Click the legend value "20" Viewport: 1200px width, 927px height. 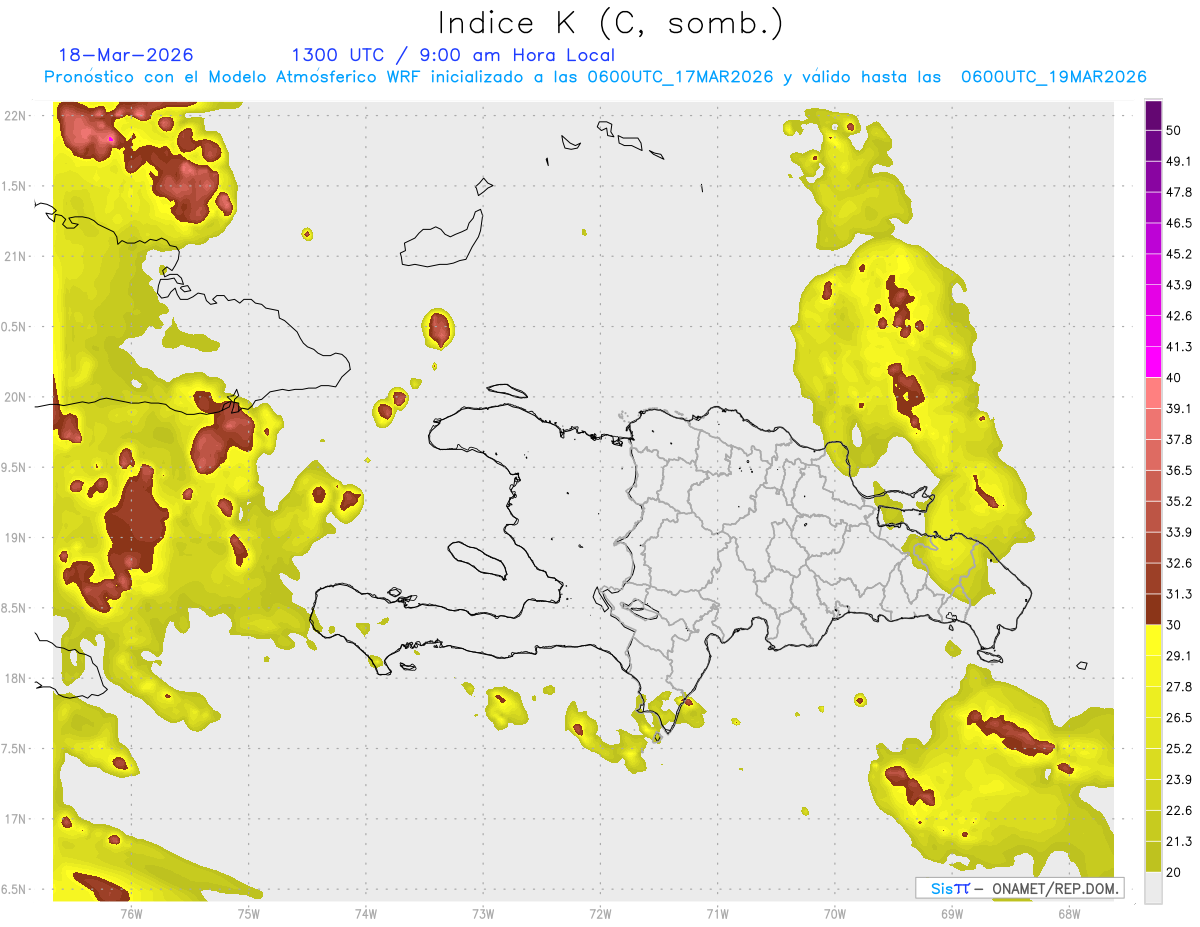(x=1175, y=872)
